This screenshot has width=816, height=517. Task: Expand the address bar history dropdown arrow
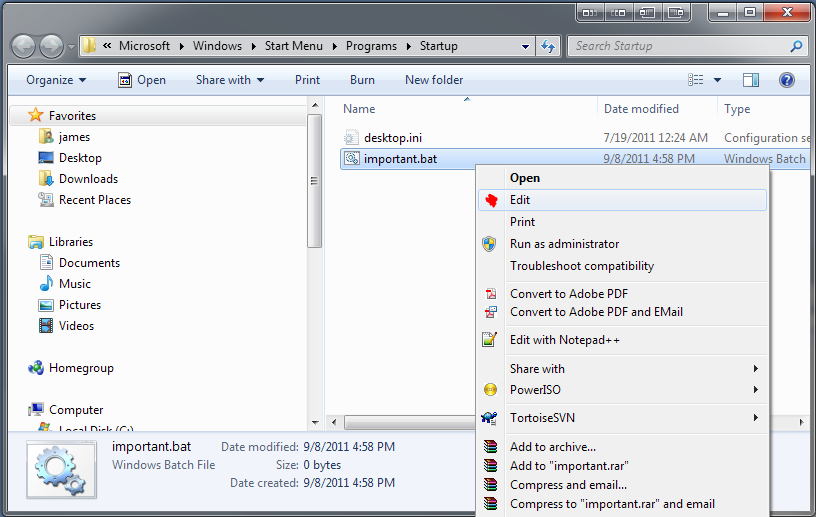(x=526, y=46)
